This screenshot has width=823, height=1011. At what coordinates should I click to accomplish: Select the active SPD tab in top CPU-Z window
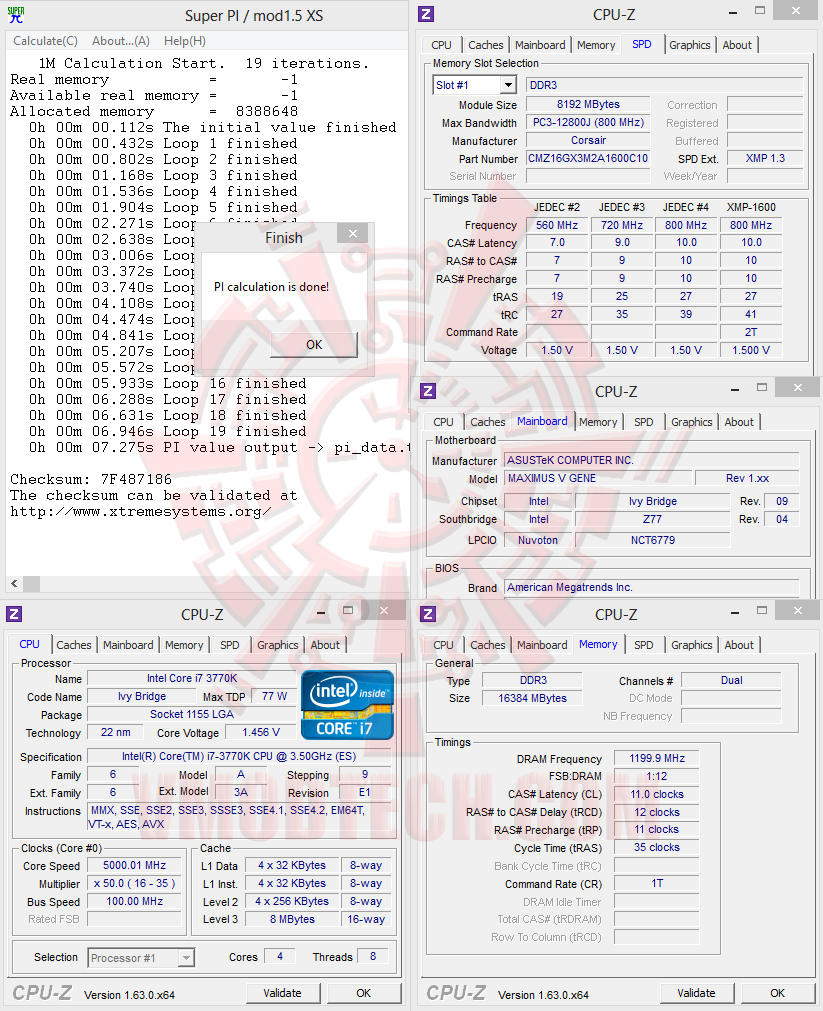click(642, 44)
